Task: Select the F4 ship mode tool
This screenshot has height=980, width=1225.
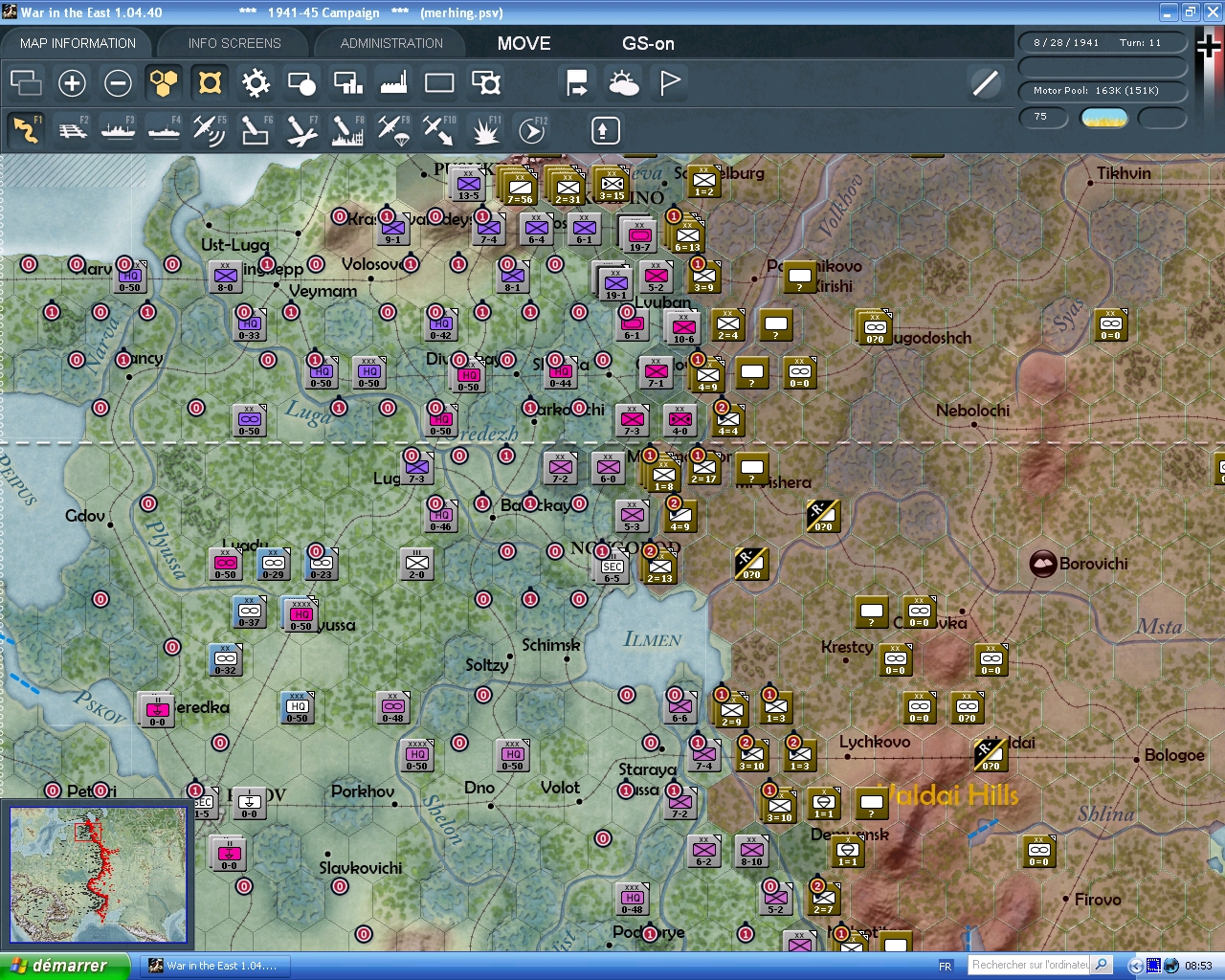Action: point(164,129)
